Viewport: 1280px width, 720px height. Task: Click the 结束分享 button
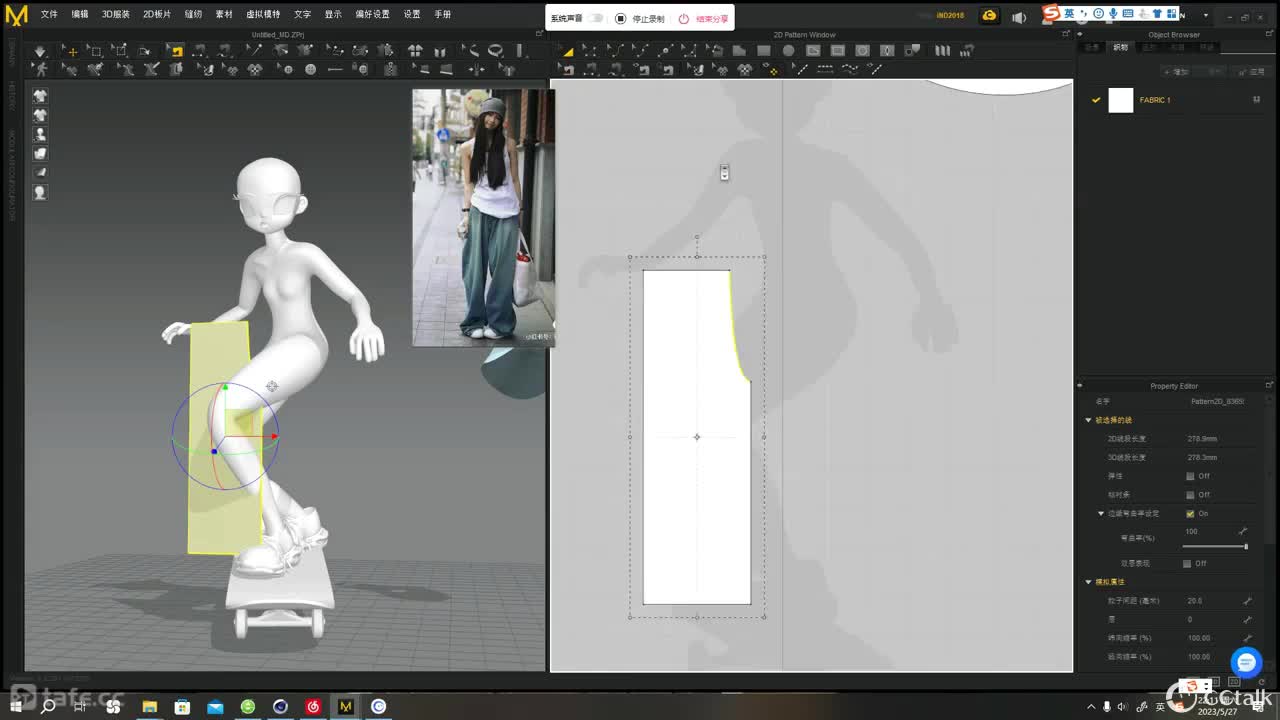704,18
